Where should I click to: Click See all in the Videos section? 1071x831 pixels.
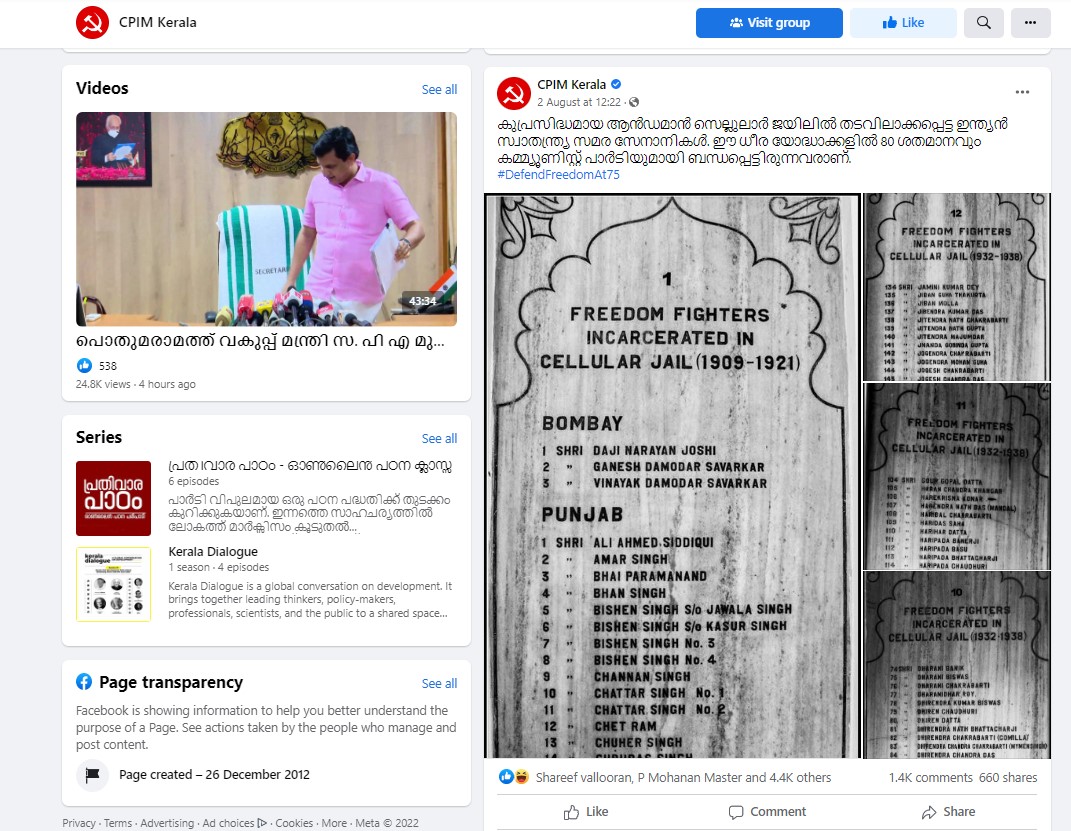439,89
